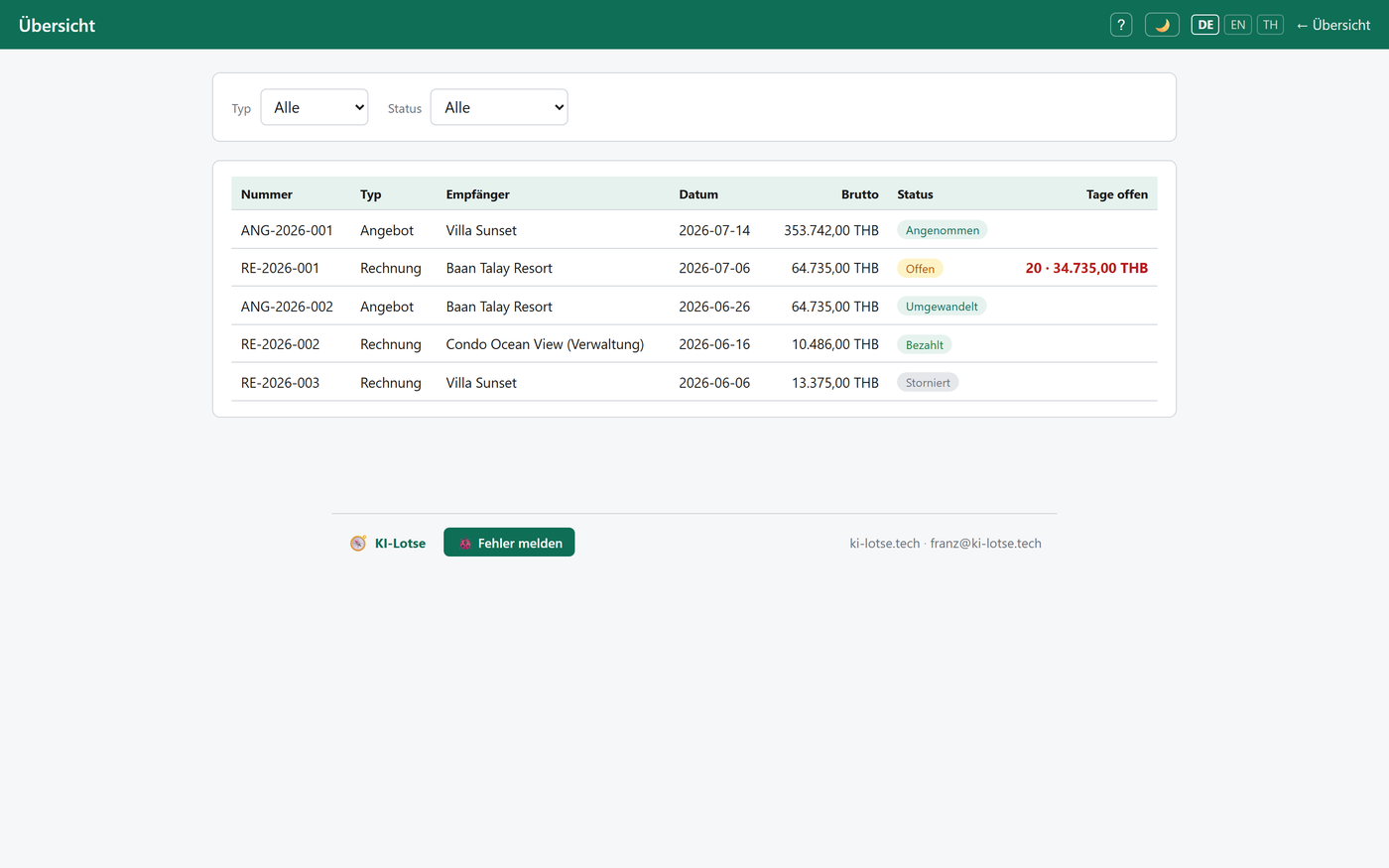Click the Tage offen column header

coord(1117,194)
